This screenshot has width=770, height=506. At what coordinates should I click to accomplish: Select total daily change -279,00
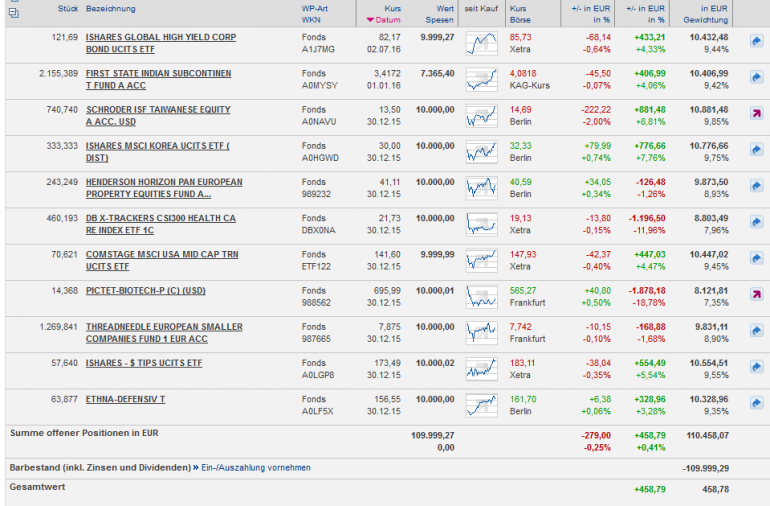tap(596, 435)
